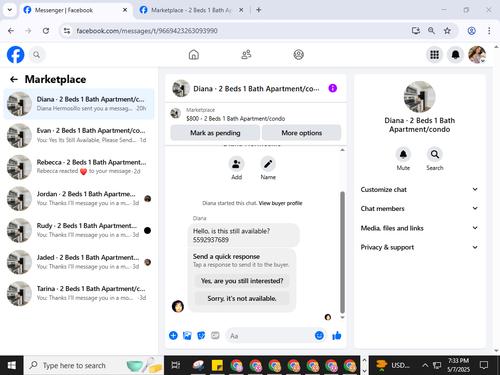Open Evan's conversation in the list
This screenshot has width=500, height=375.
(x=79, y=135)
